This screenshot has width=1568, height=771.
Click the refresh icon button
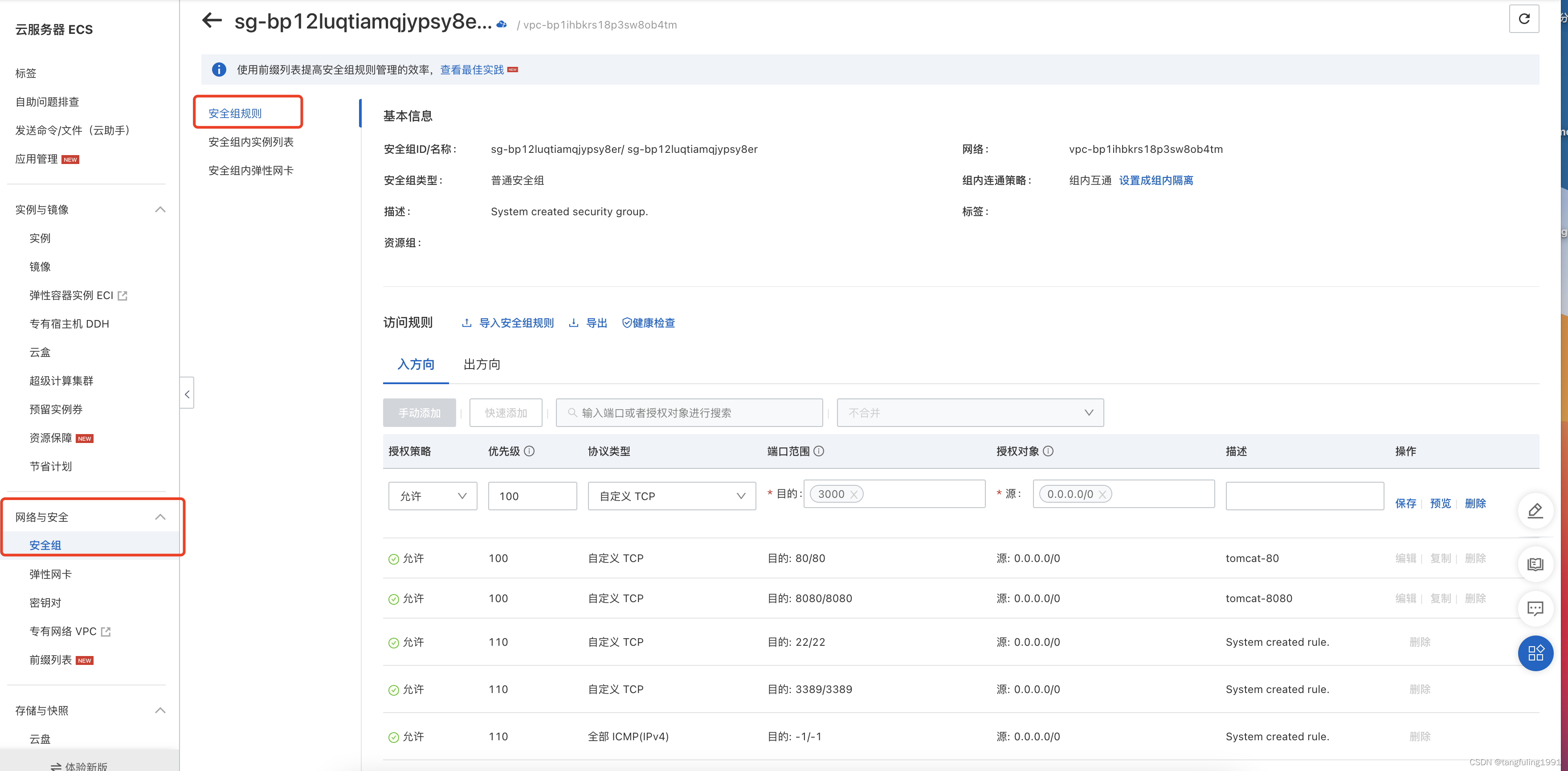tap(1523, 19)
